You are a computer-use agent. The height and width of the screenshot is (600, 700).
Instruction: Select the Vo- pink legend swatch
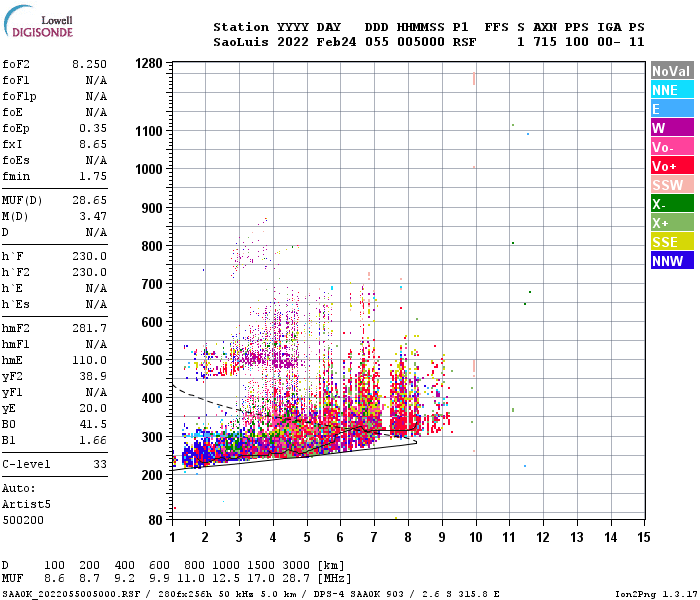point(672,147)
